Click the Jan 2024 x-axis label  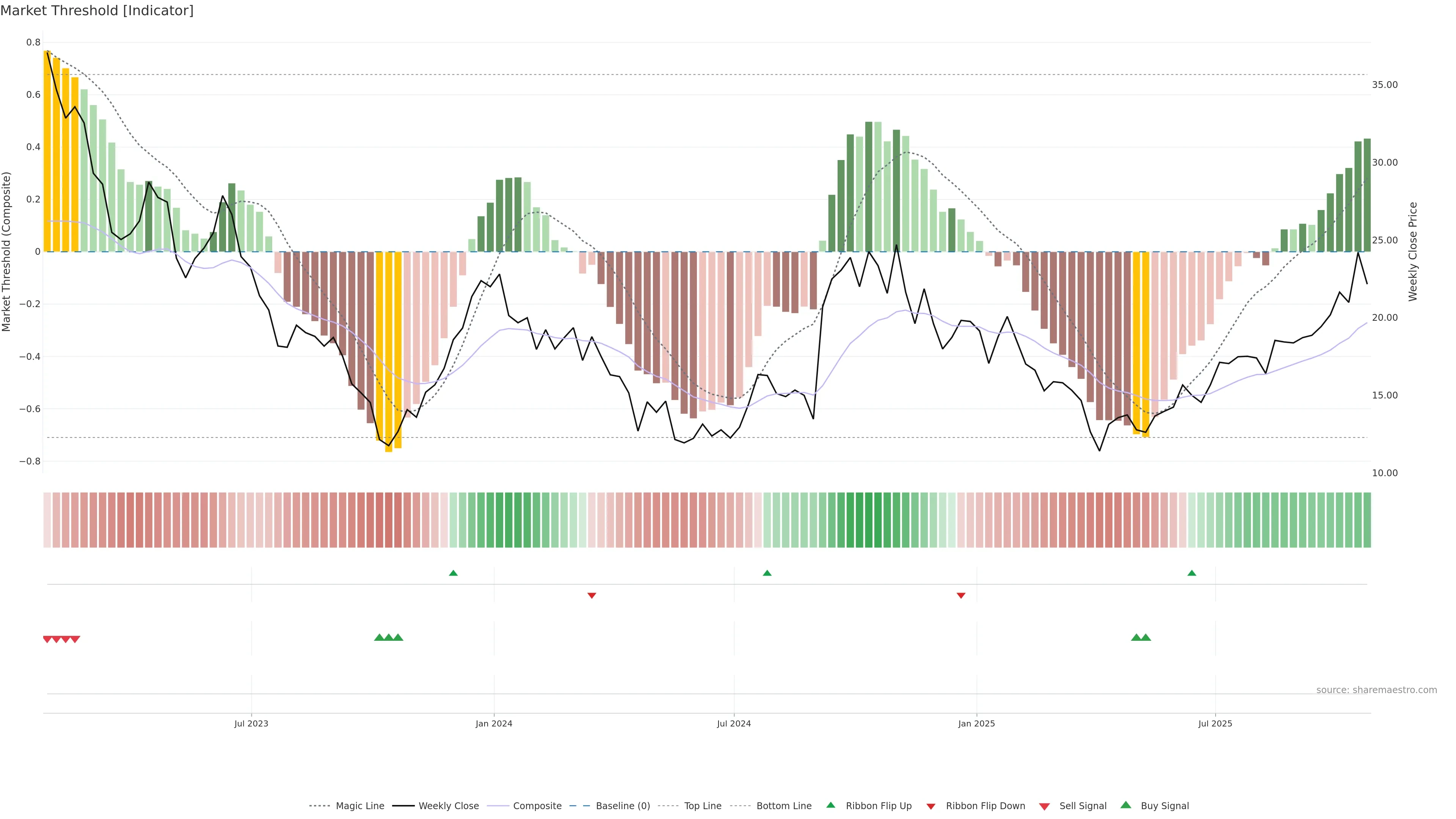493,723
